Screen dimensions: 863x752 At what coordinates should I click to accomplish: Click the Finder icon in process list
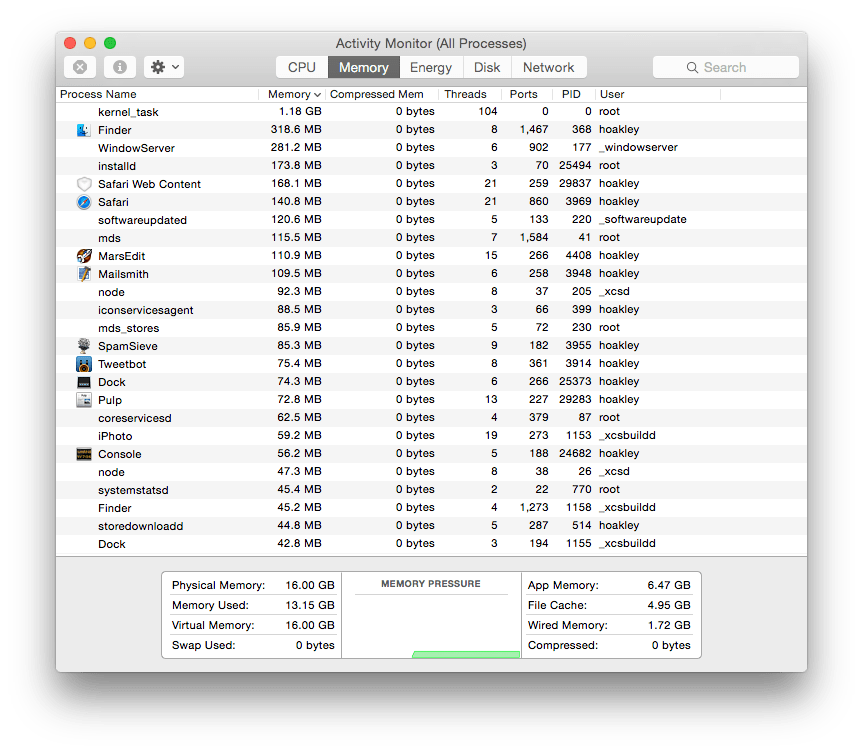[84, 130]
